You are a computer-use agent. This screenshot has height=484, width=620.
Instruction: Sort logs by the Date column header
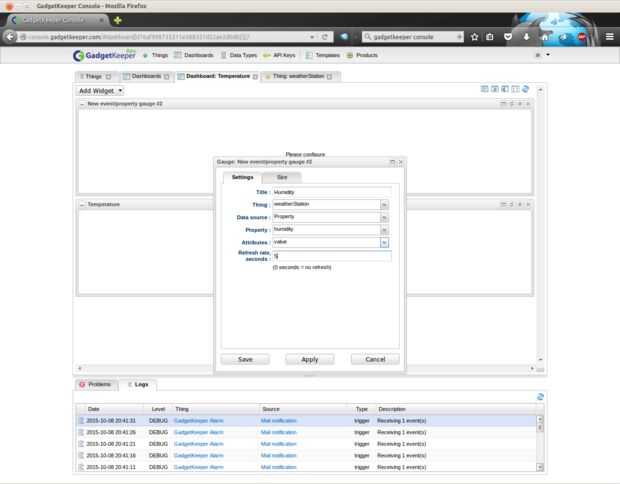point(111,409)
